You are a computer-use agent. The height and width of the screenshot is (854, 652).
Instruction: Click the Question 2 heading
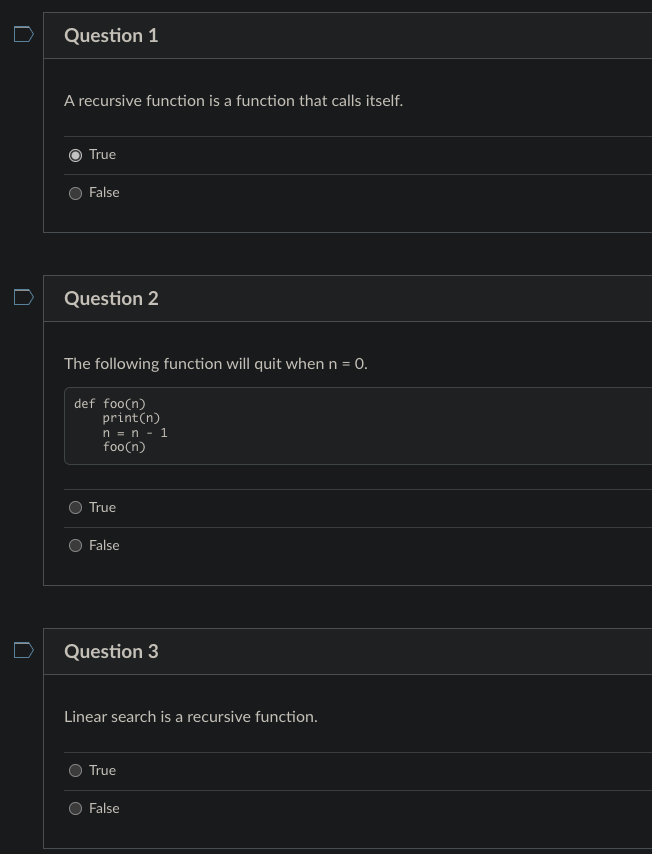tap(111, 298)
